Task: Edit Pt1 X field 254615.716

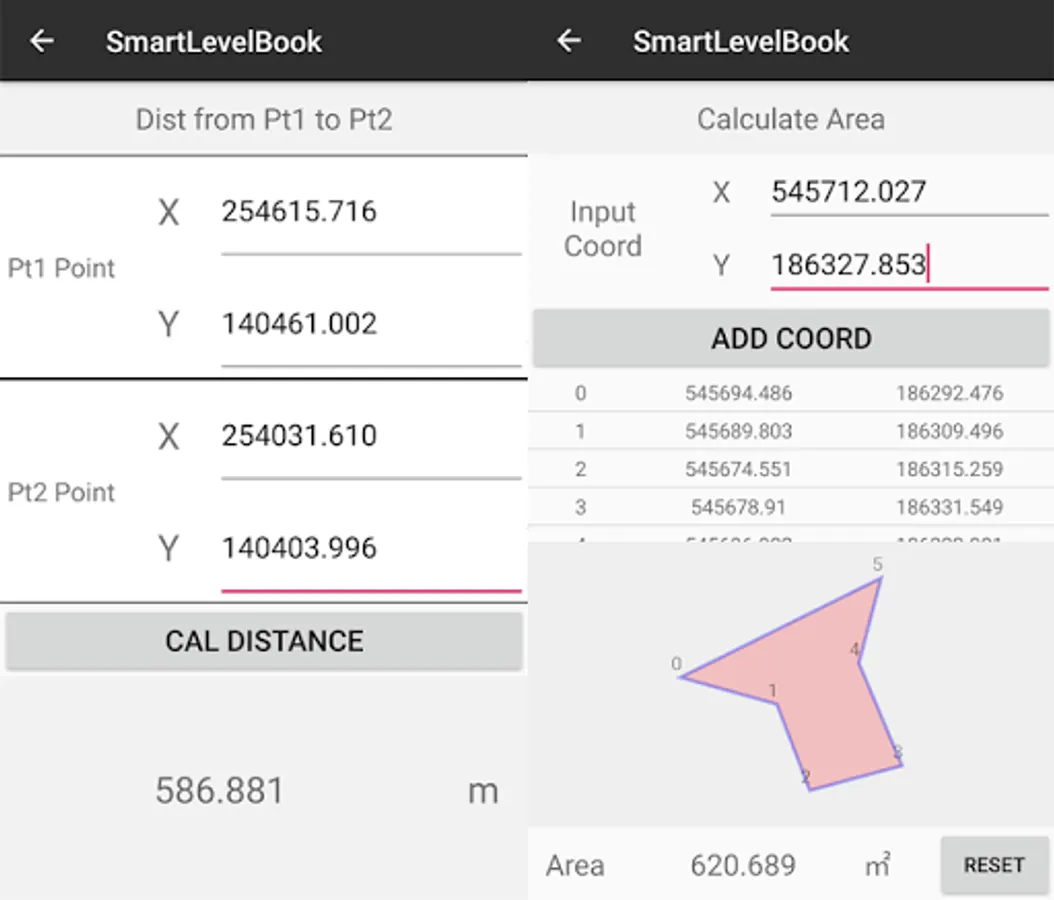Action: tap(371, 212)
